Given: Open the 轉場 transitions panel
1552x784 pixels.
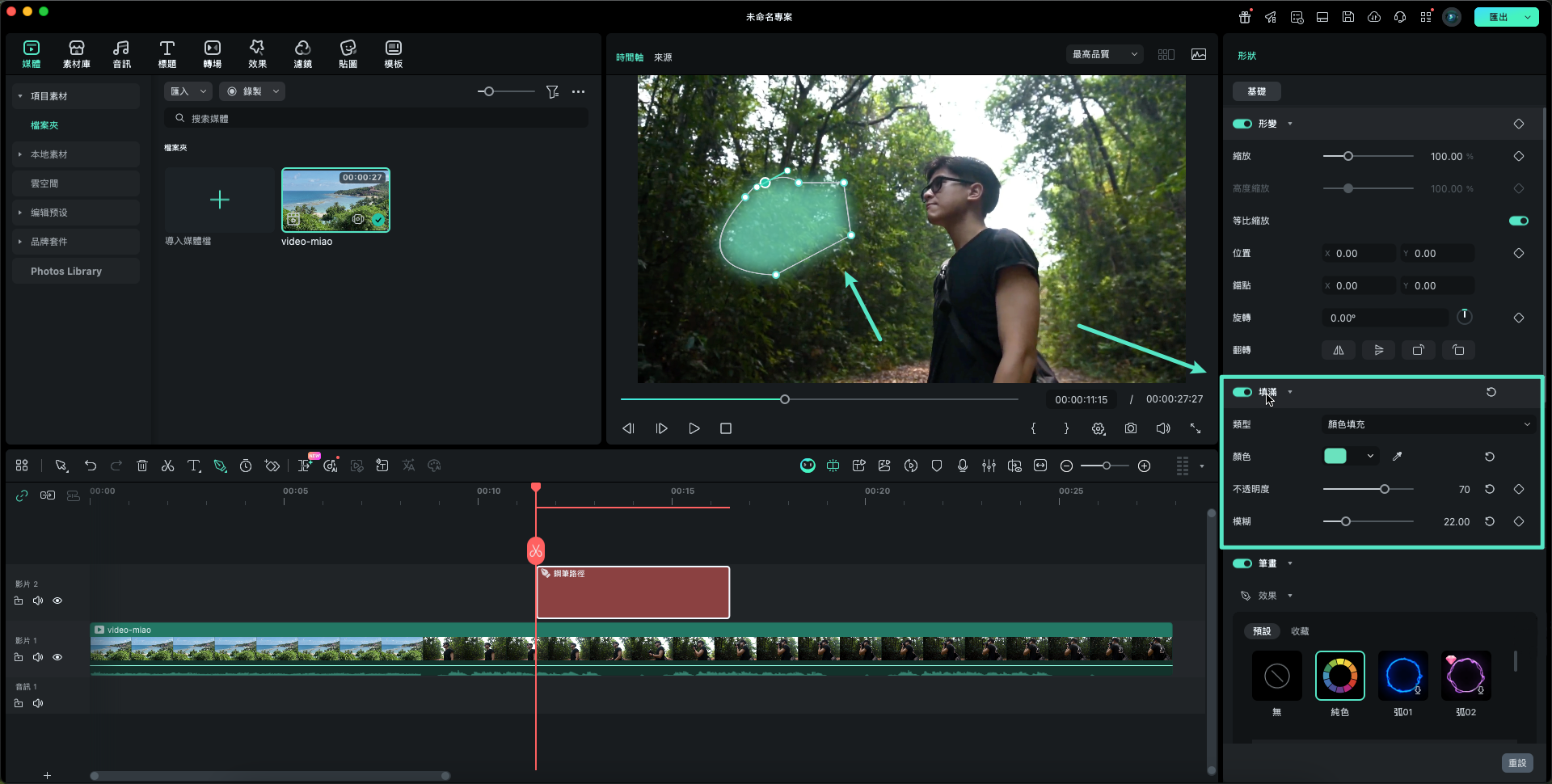Looking at the screenshot, I should pos(212,53).
